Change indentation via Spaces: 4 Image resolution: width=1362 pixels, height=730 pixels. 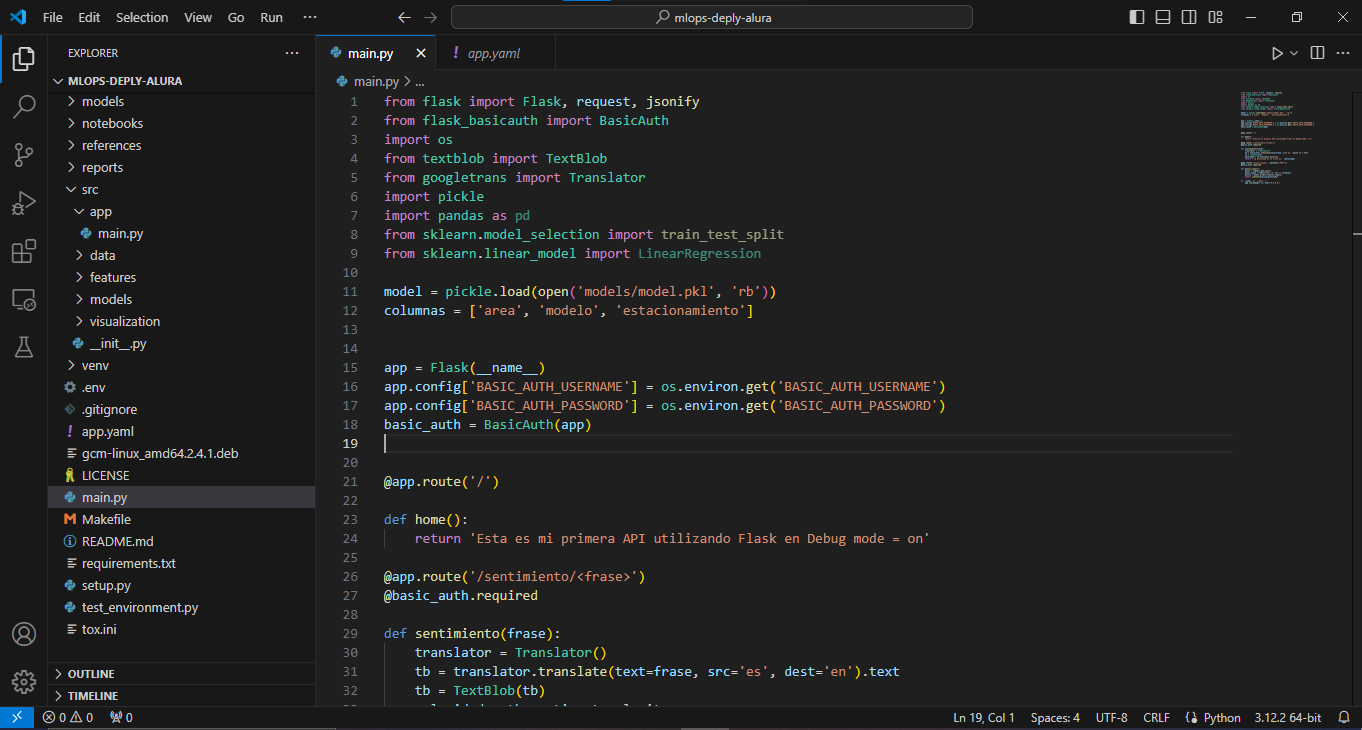pyautogui.click(x=1055, y=717)
